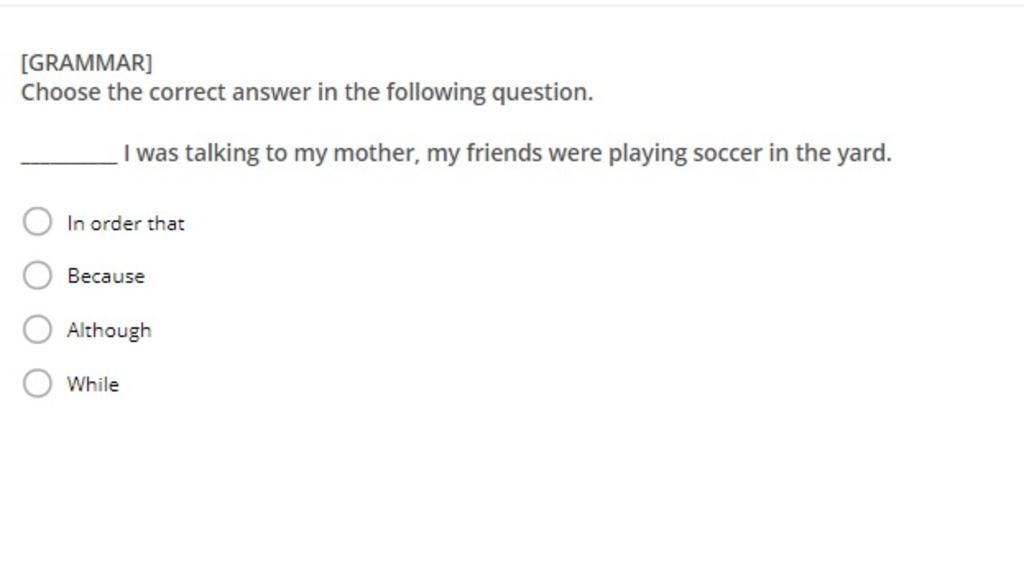
Task: Click the word "question" in the instruction
Action: (x=541, y=93)
